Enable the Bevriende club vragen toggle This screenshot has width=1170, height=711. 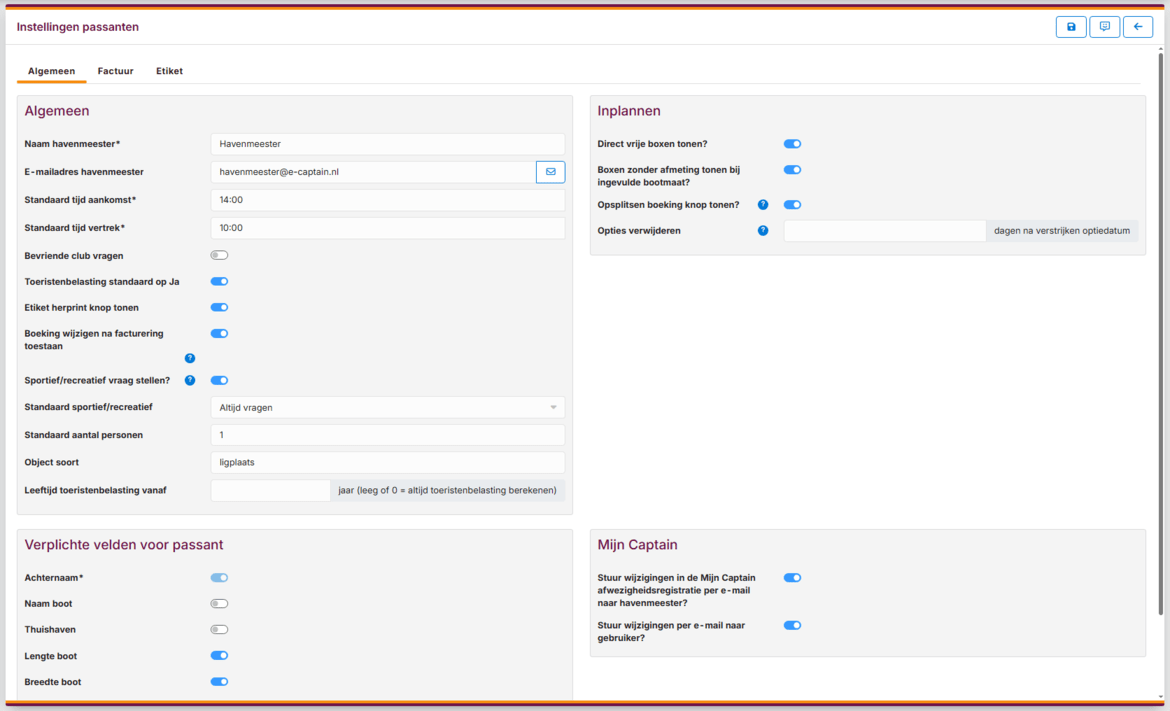click(x=219, y=256)
